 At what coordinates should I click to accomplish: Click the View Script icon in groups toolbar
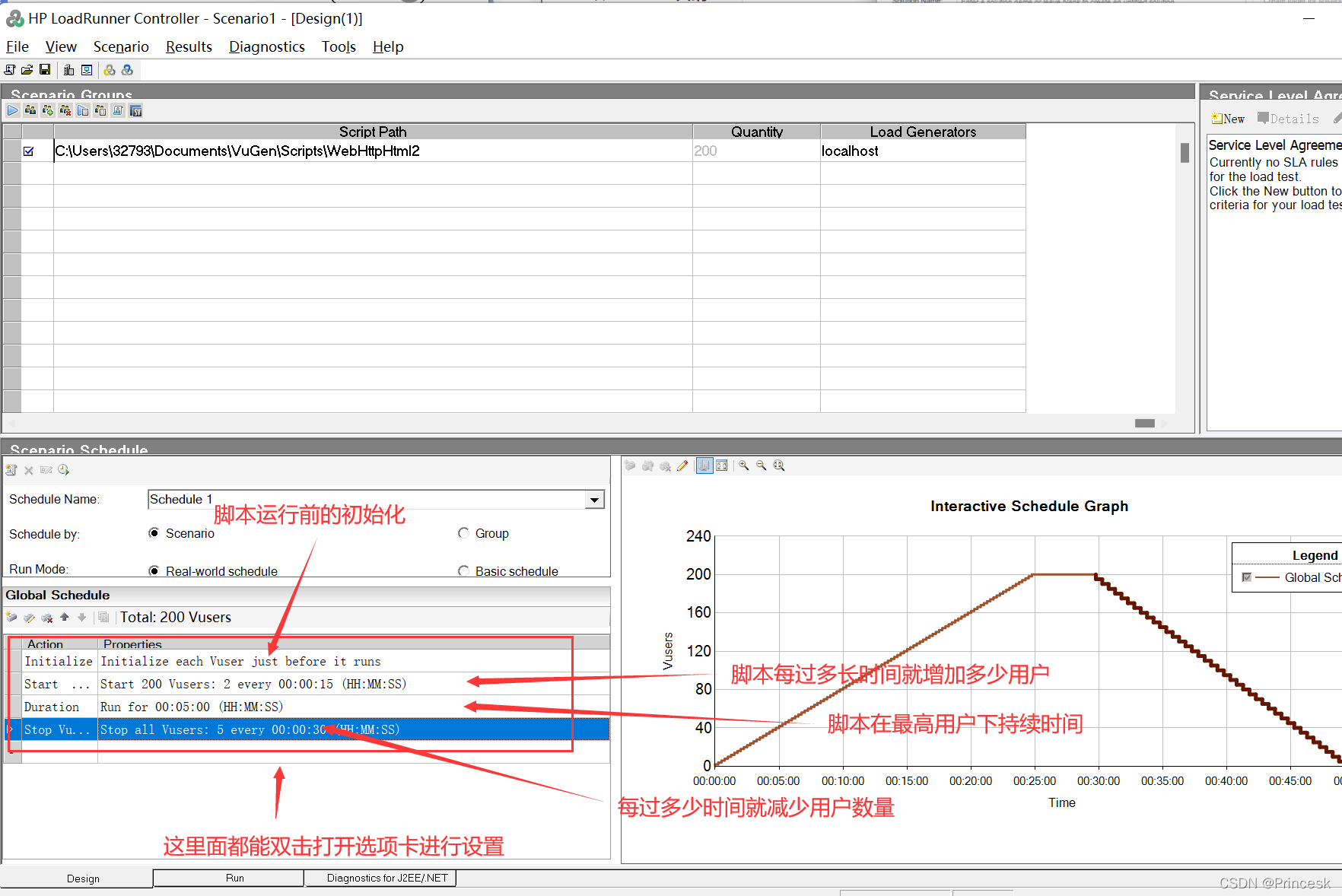(118, 111)
